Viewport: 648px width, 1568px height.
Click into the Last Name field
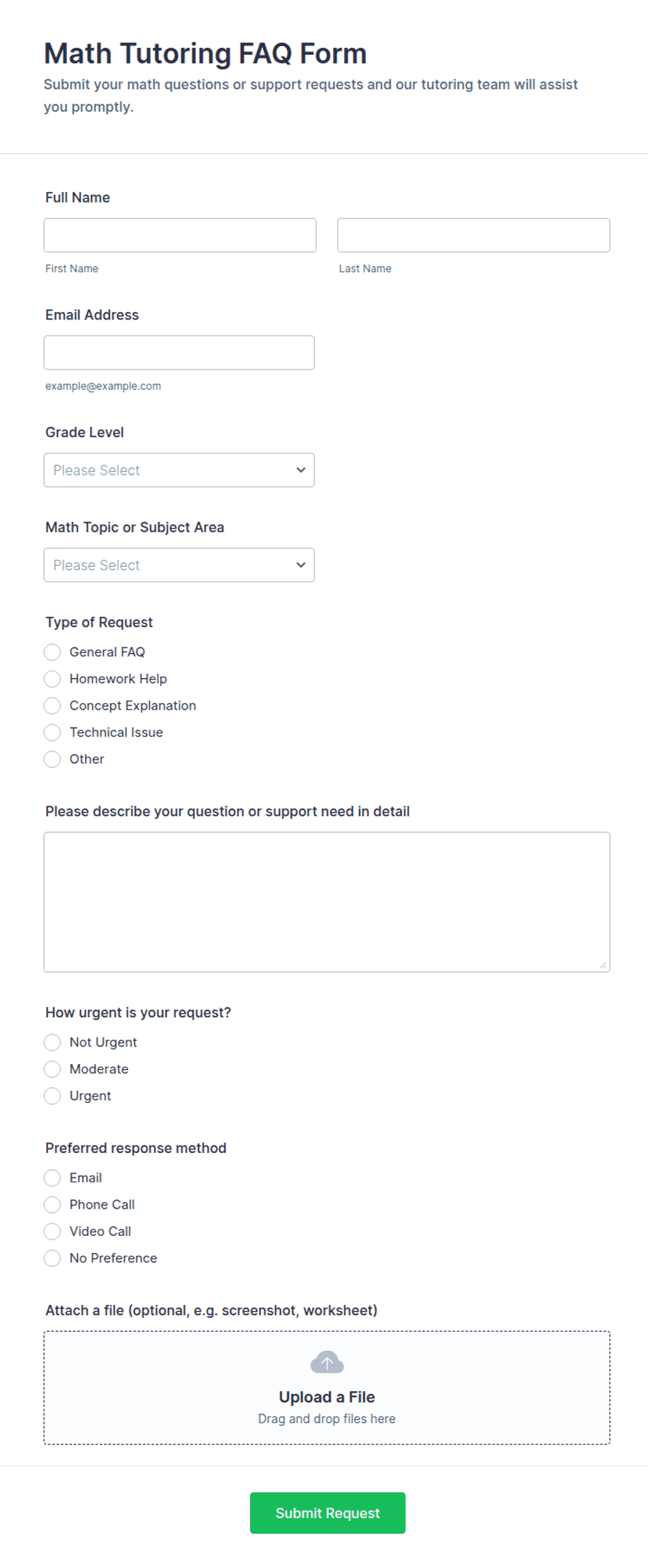point(474,235)
